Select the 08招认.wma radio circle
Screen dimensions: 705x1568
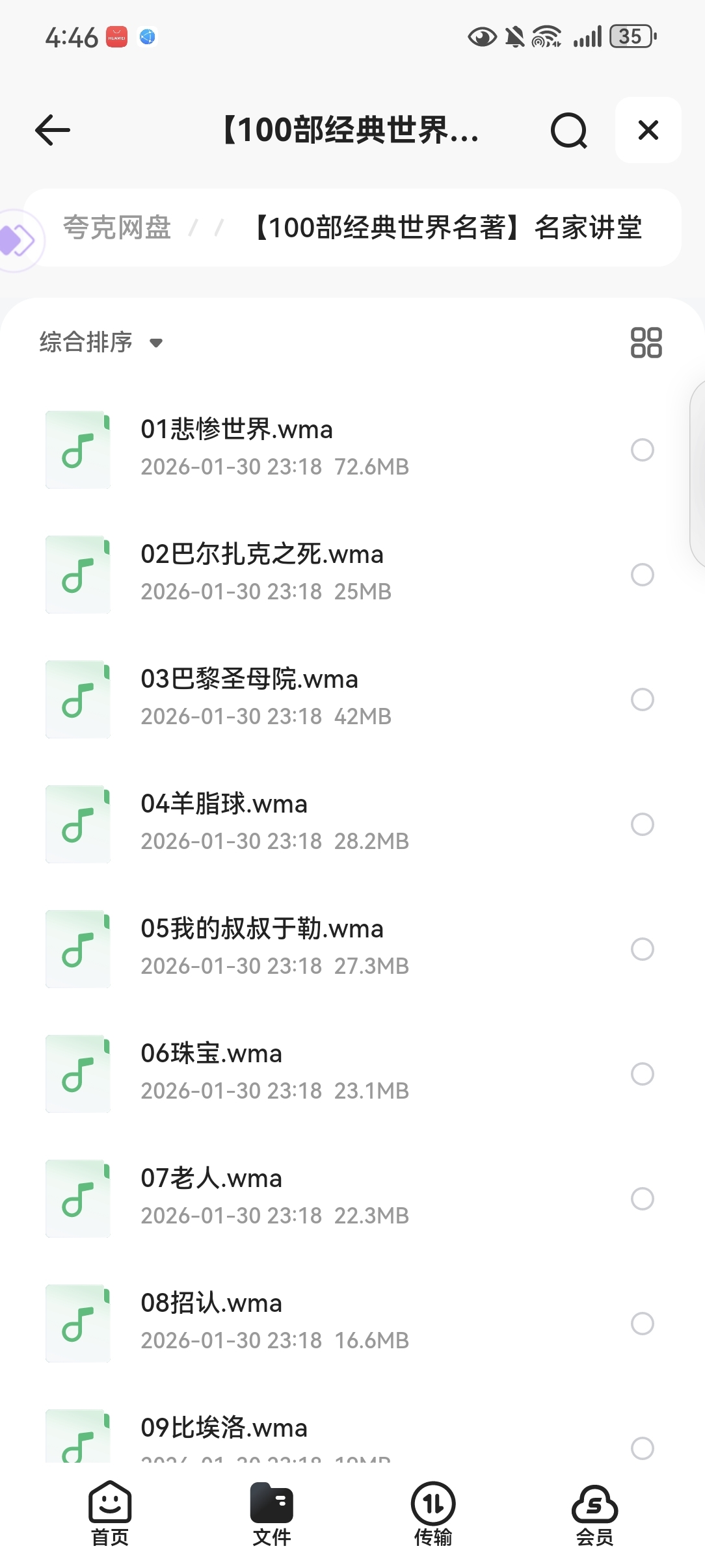(x=642, y=1324)
